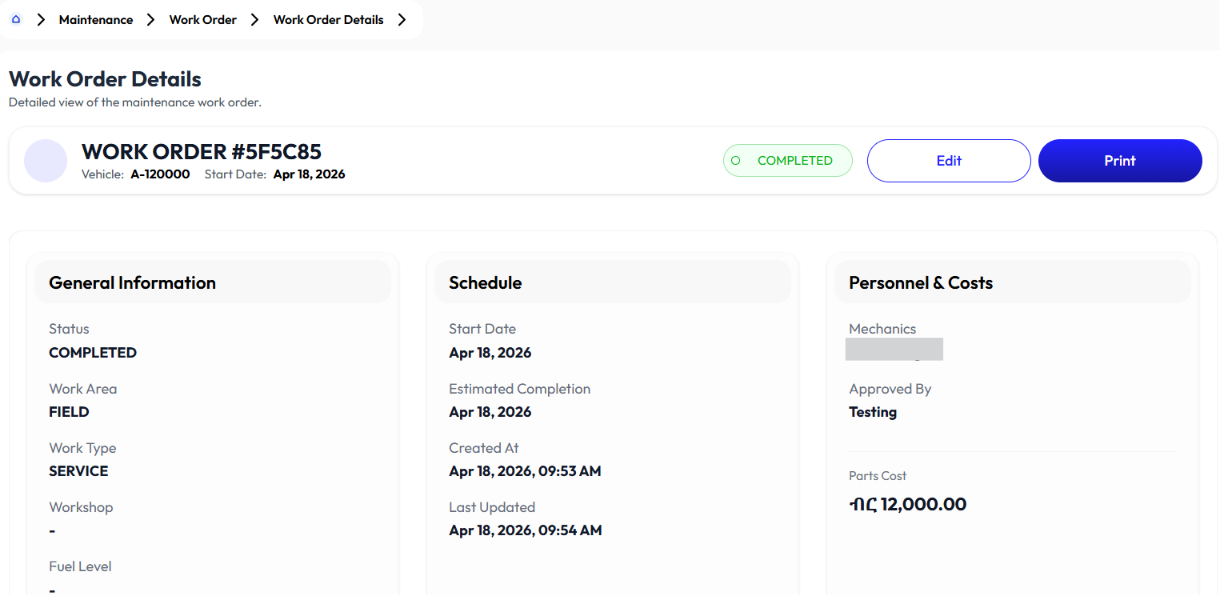Open the Work Order breadcrumb link
This screenshot has width=1220, height=595.
click(x=203, y=20)
